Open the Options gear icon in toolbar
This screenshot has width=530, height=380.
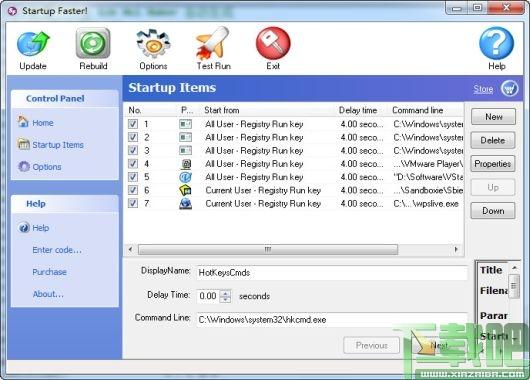(x=153, y=43)
